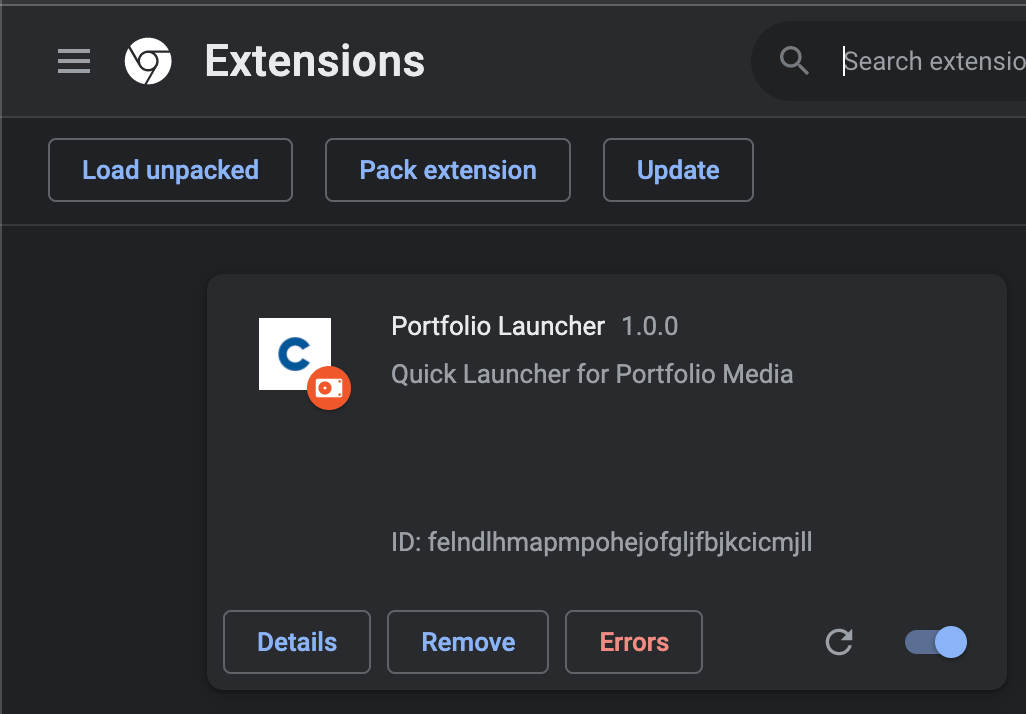Open Details for Portfolio Launcher

click(297, 642)
